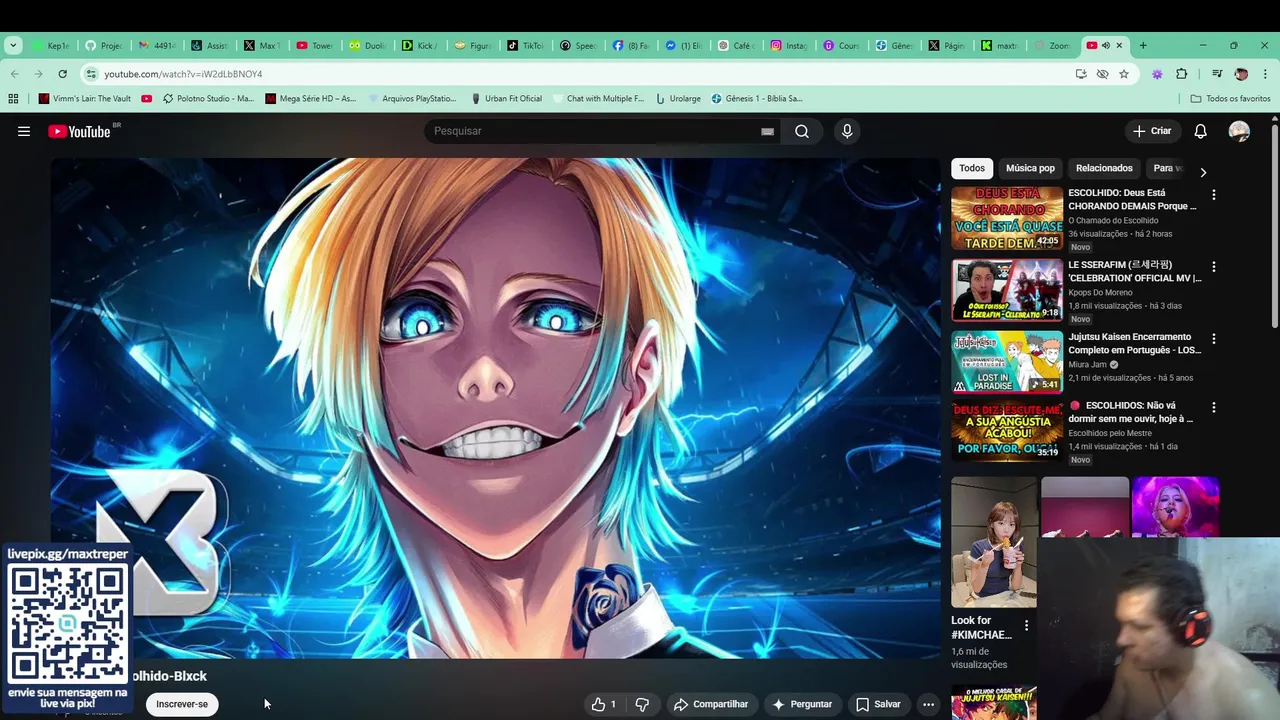1280x720 pixels.
Task: Switch to the TikTok browser tab
Action: point(525,45)
